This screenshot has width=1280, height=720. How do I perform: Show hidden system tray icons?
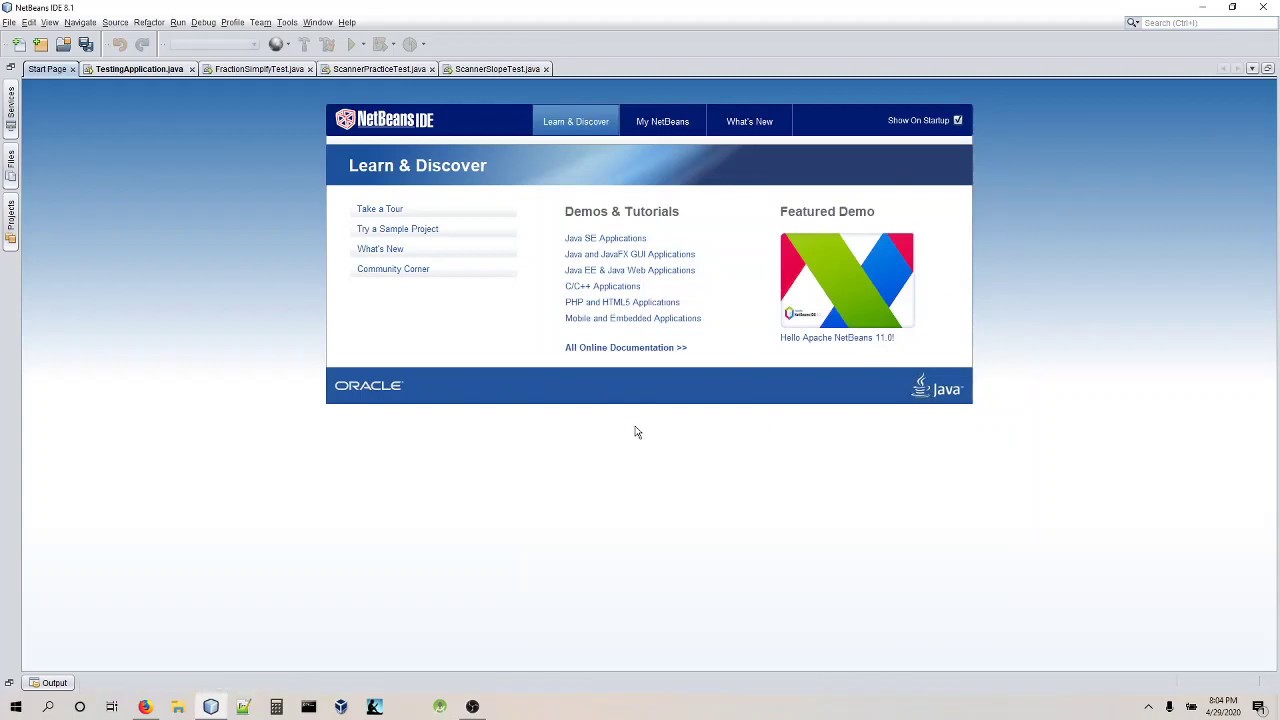[x=1148, y=707]
